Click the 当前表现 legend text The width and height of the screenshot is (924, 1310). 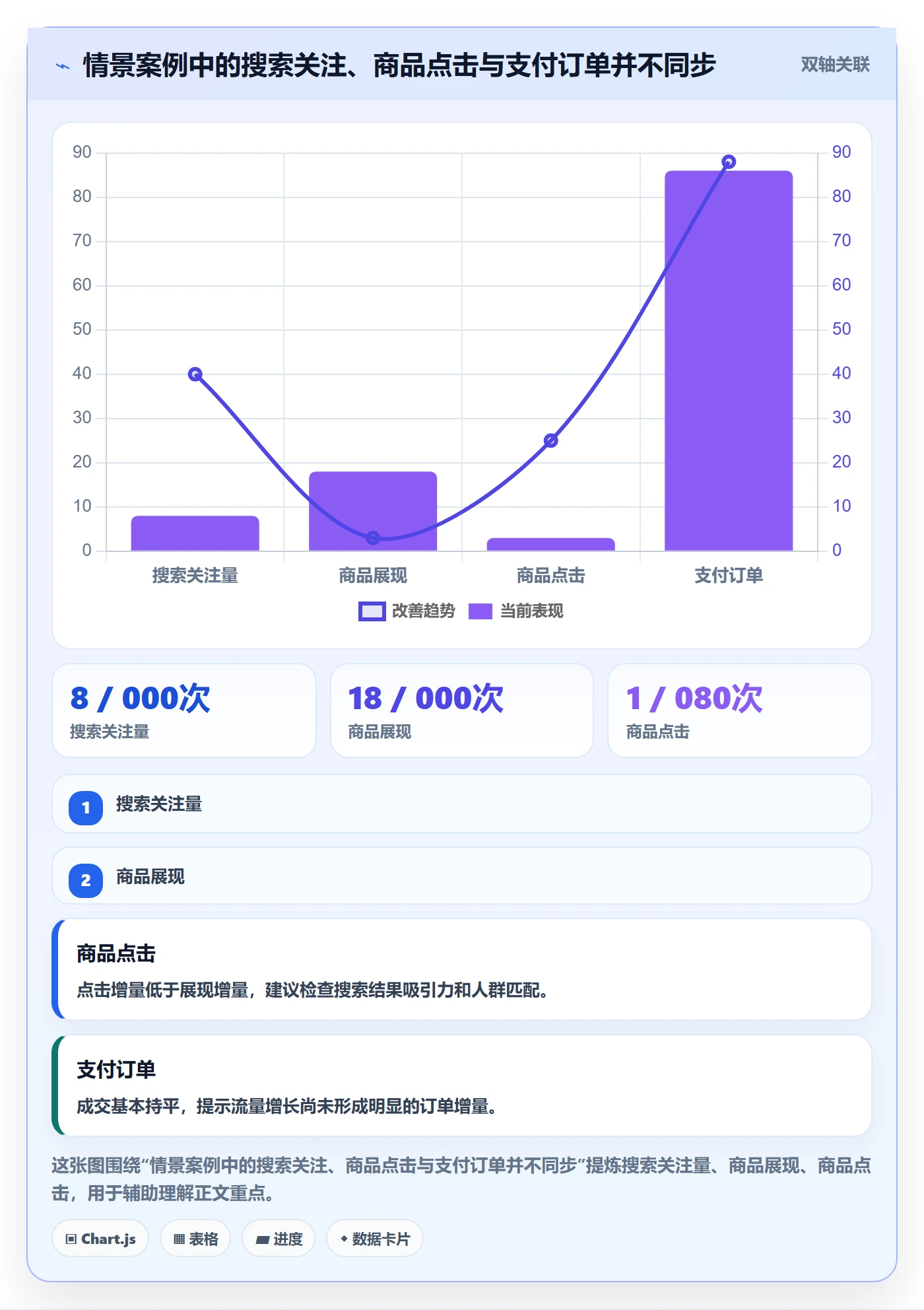click(531, 611)
